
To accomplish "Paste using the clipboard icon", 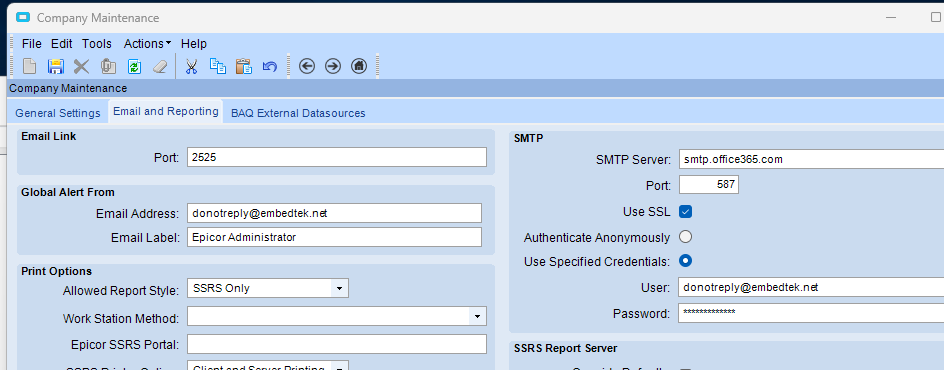I will coord(243,66).
